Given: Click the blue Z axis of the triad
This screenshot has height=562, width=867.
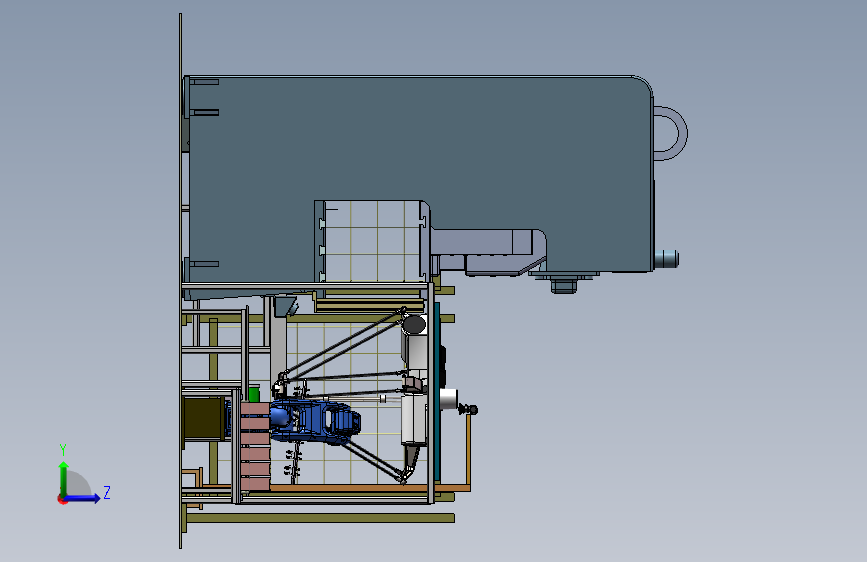Looking at the screenshot, I should click(x=83, y=498).
